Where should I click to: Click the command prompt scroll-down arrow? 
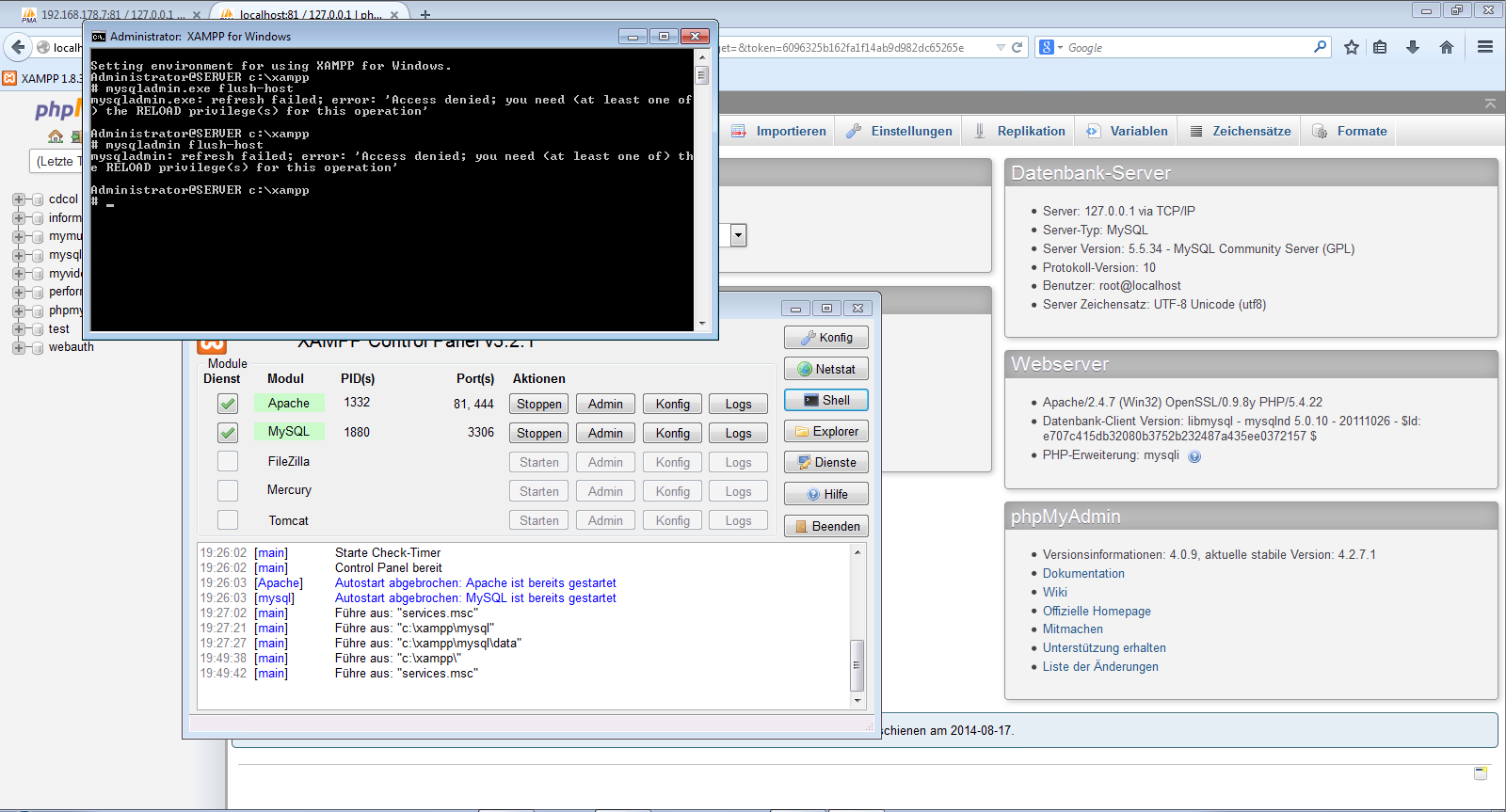click(702, 324)
